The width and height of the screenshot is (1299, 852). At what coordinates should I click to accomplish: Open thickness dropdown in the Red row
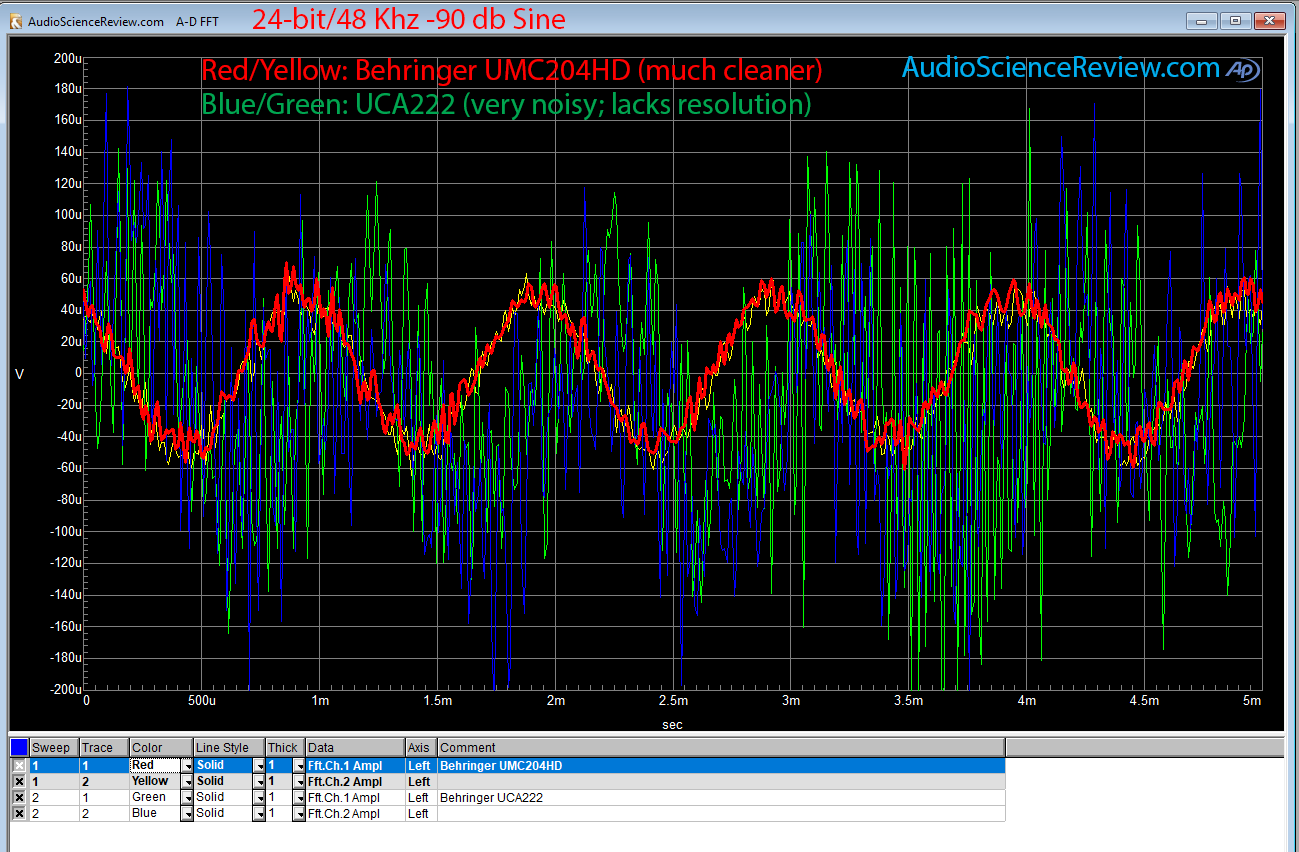click(x=298, y=765)
